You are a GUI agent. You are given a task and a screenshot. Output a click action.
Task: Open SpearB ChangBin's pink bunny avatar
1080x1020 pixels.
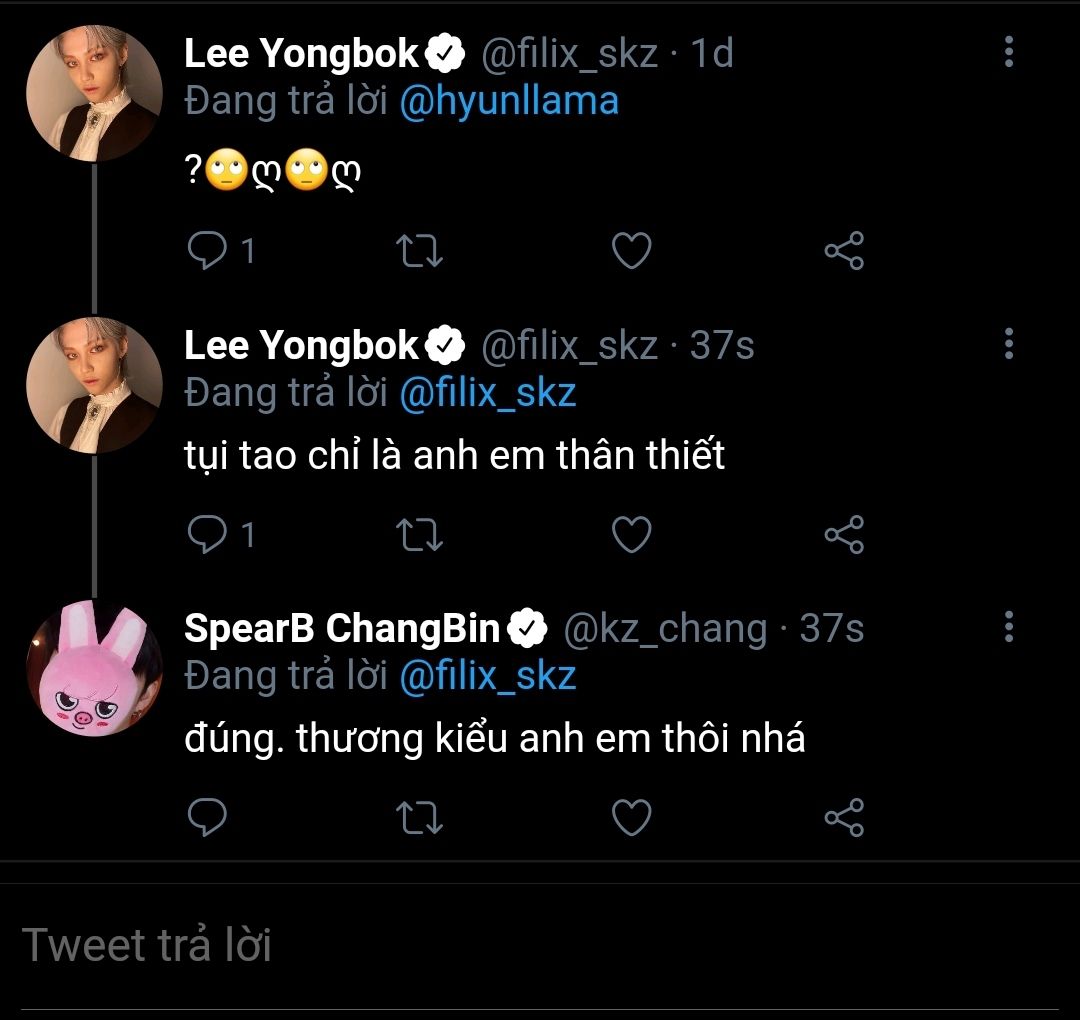94,669
